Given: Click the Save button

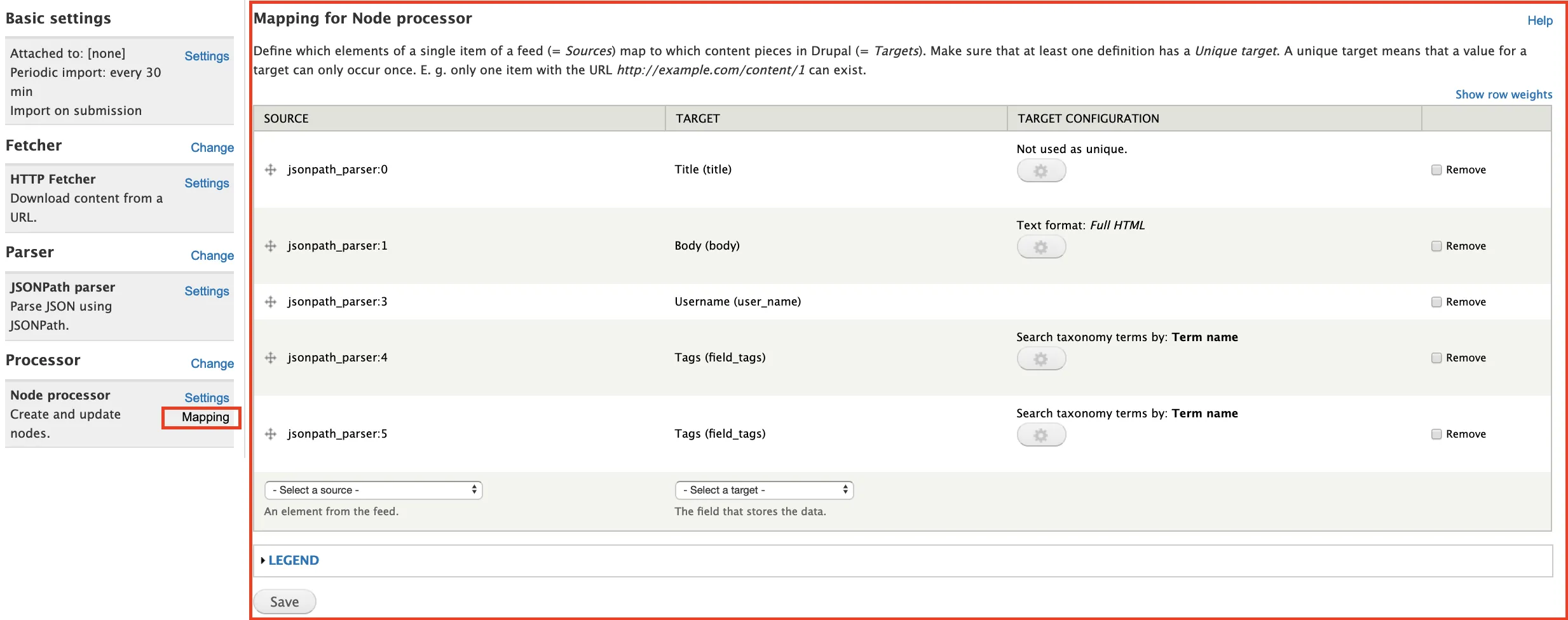Looking at the screenshot, I should click(x=284, y=602).
